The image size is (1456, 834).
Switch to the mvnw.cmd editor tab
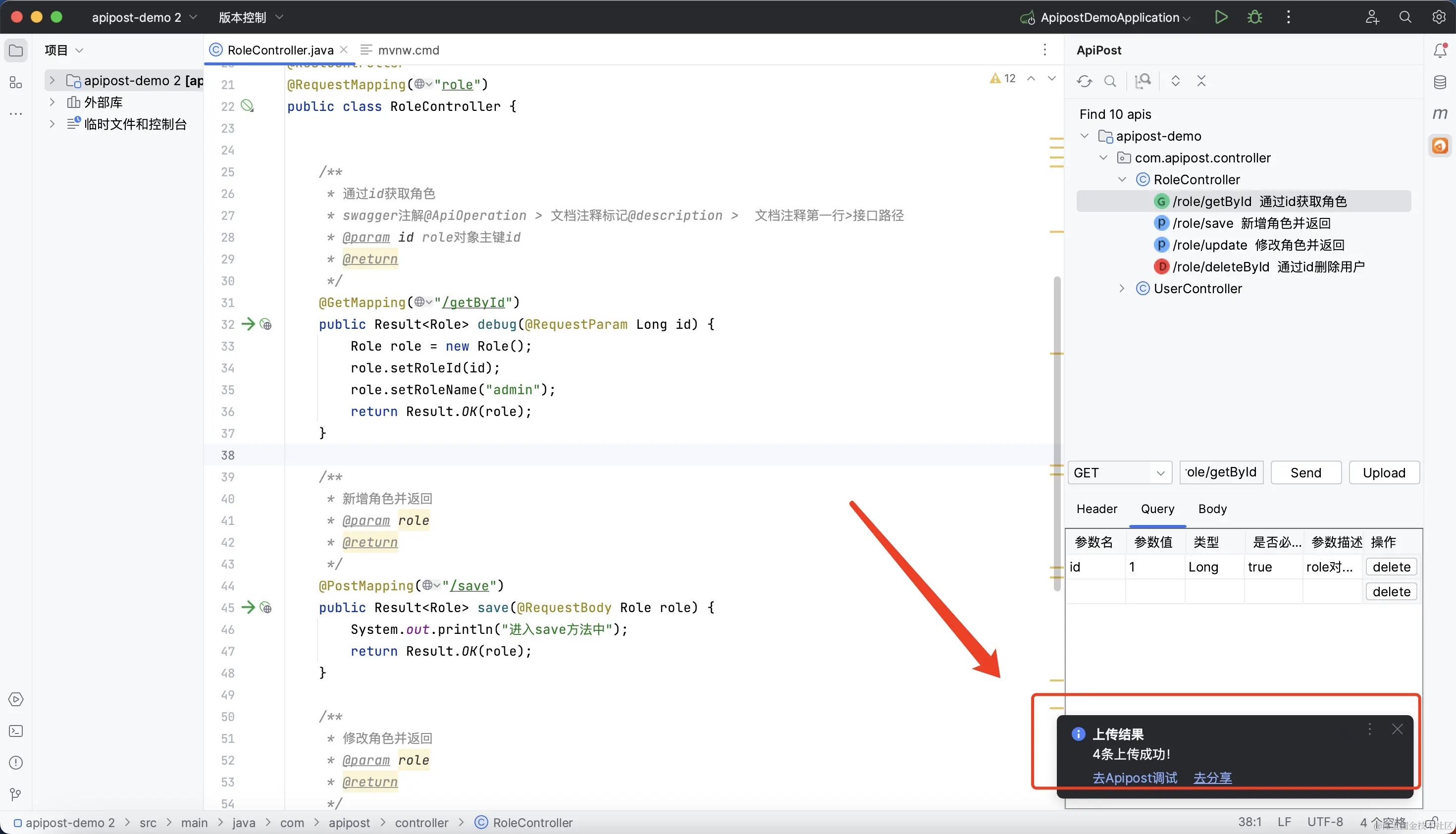pyautogui.click(x=408, y=50)
